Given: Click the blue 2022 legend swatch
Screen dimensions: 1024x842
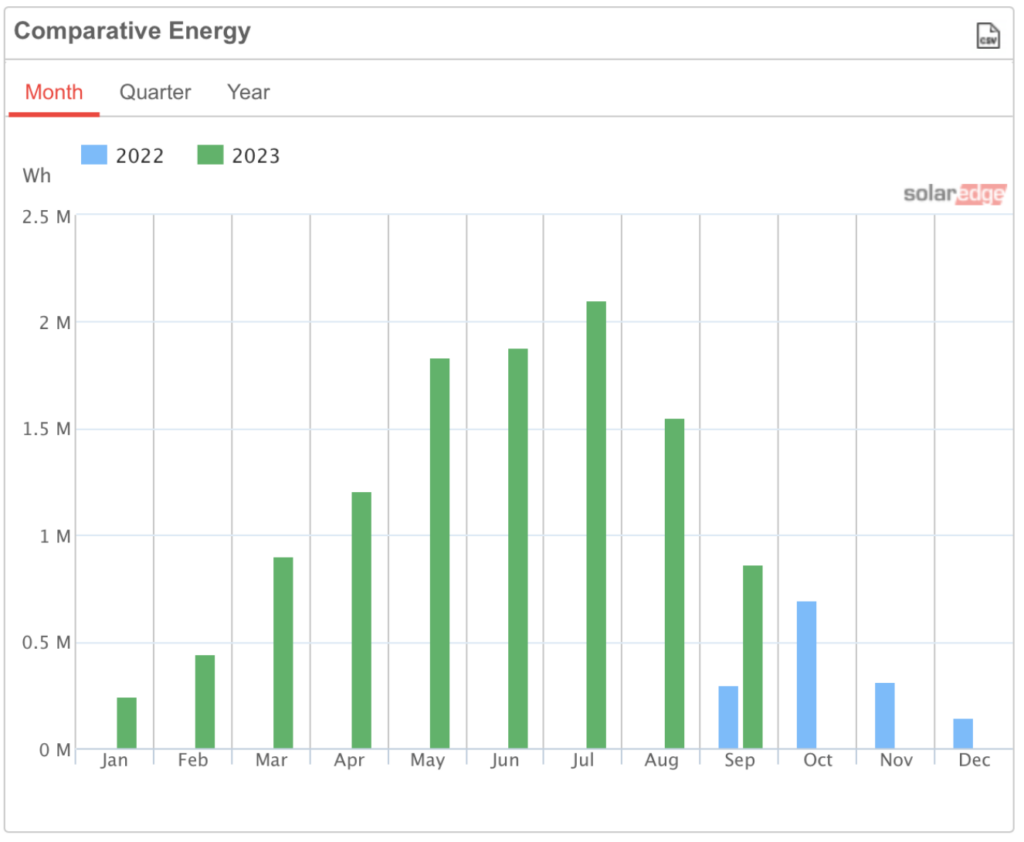Looking at the screenshot, I should point(93,155).
